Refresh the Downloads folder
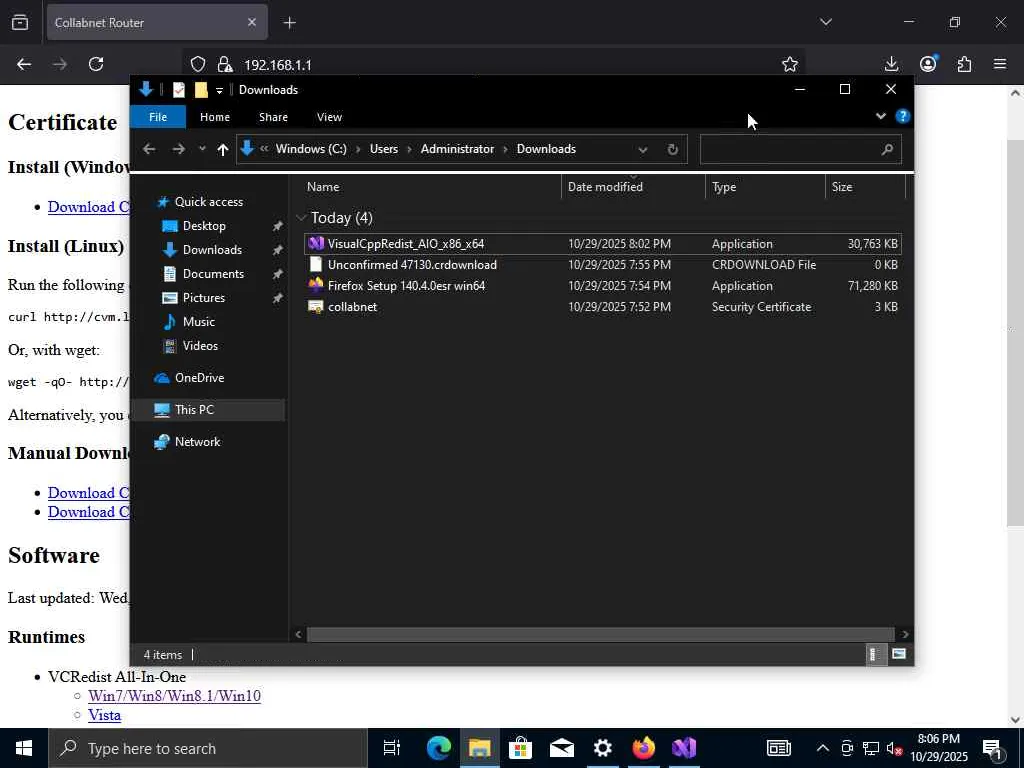 pyautogui.click(x=672, y=150)
